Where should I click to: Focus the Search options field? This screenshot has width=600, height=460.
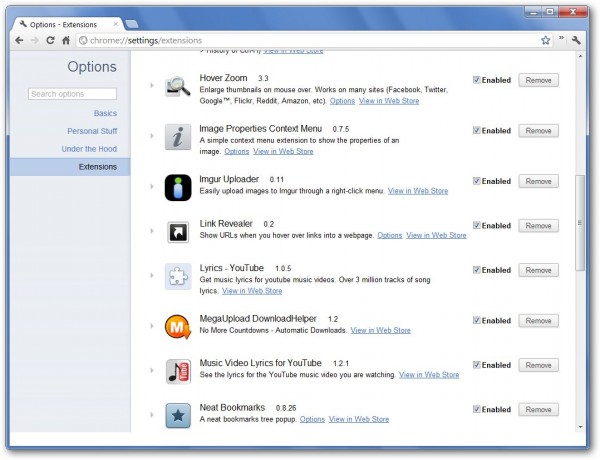tap(72, 94)
